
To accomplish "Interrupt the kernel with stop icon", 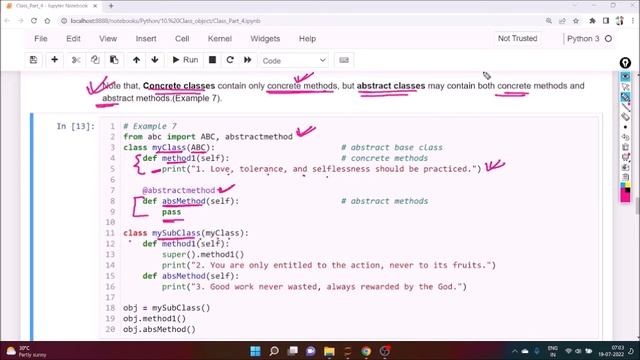I will tap(212, 60).
